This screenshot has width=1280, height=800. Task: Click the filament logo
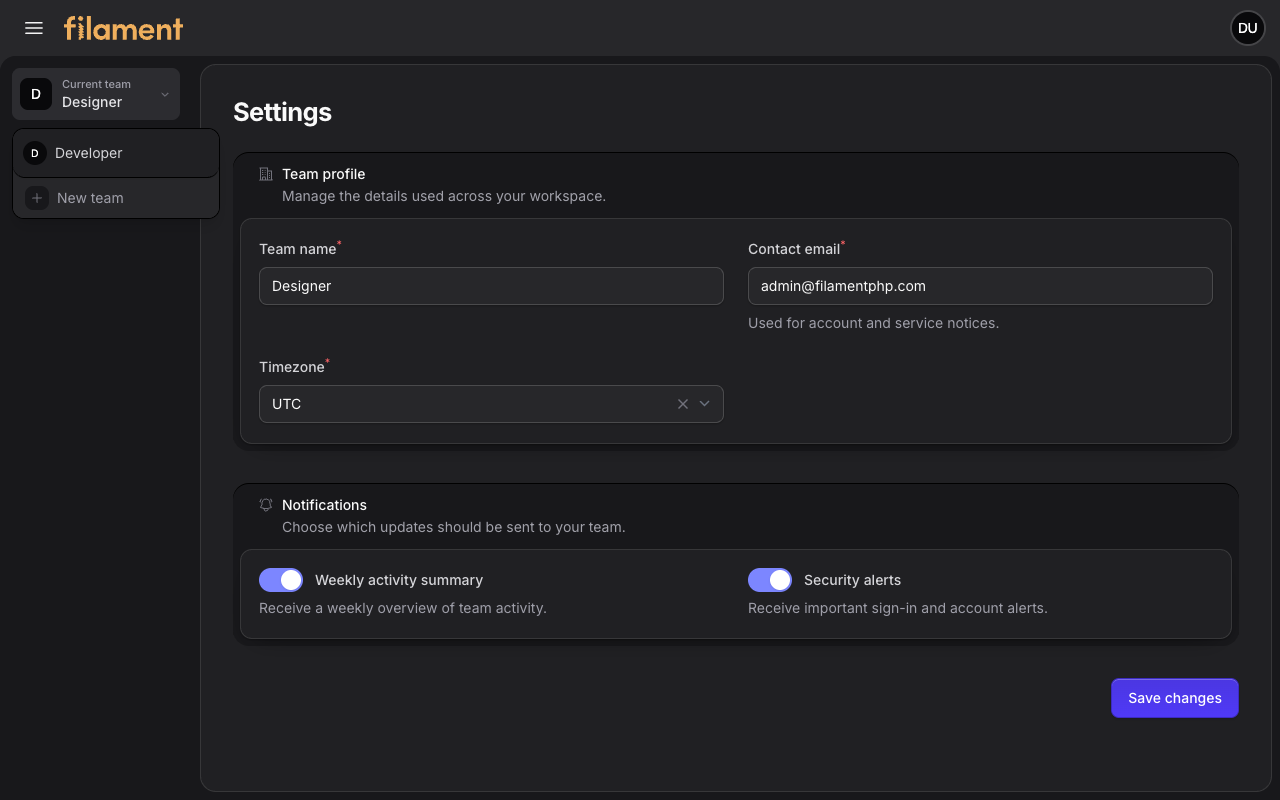click(123, 28)
